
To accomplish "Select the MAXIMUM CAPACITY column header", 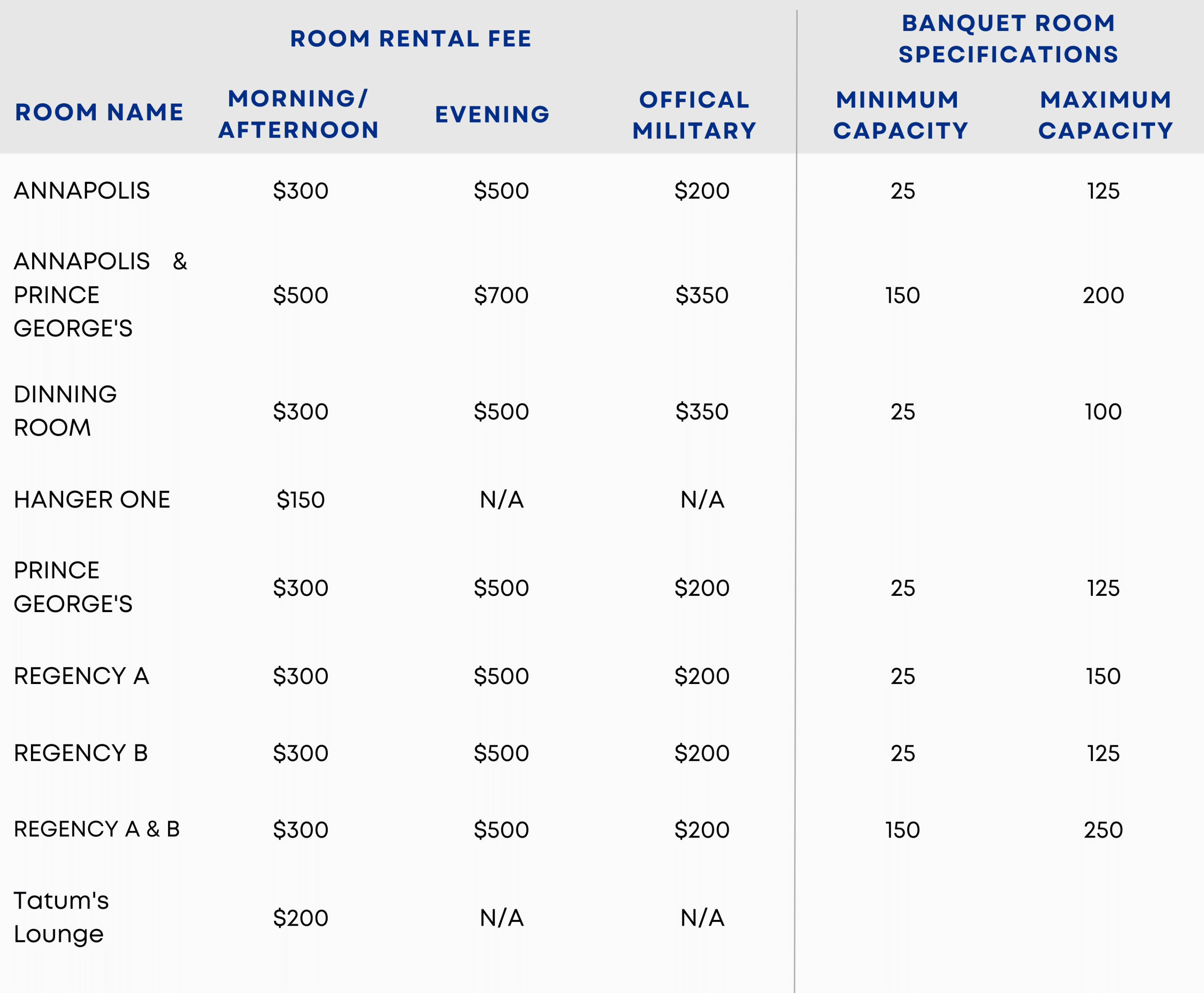I will (x=1106, y=115).
